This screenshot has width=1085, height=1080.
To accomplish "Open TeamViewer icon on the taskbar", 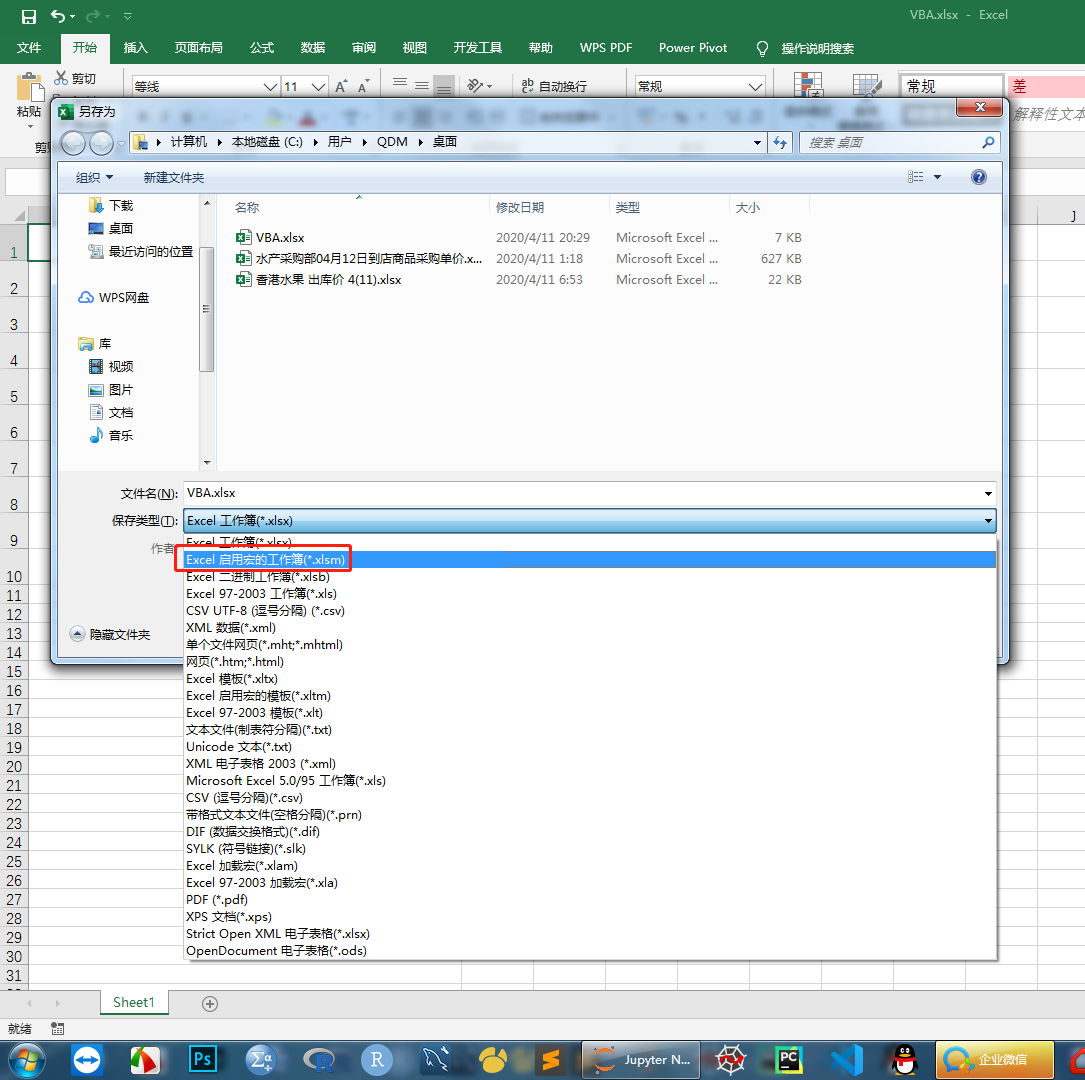I will click(87, 1059).
